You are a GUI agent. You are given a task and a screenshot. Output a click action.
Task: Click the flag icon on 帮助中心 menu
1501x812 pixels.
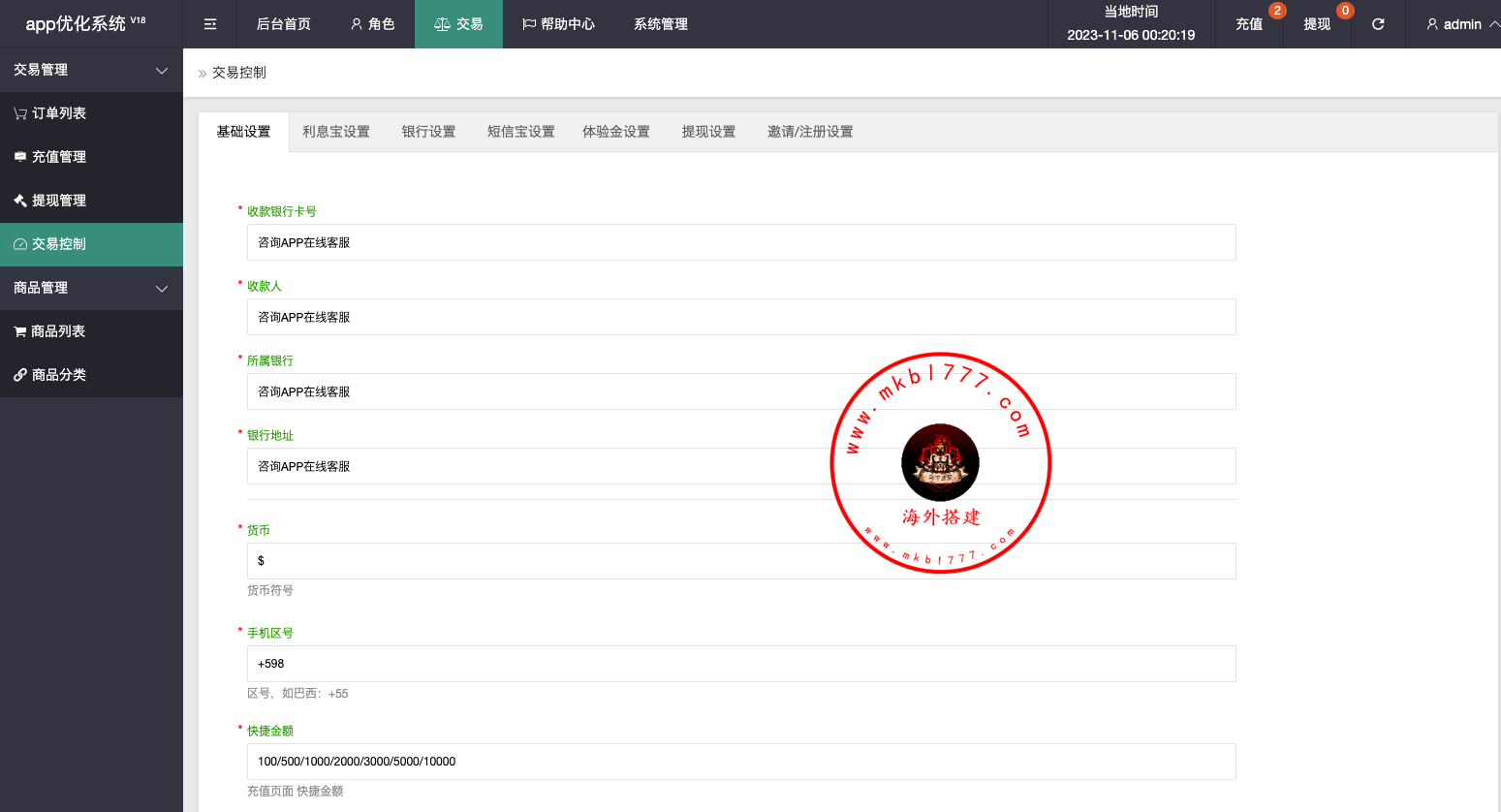(529, 24)
